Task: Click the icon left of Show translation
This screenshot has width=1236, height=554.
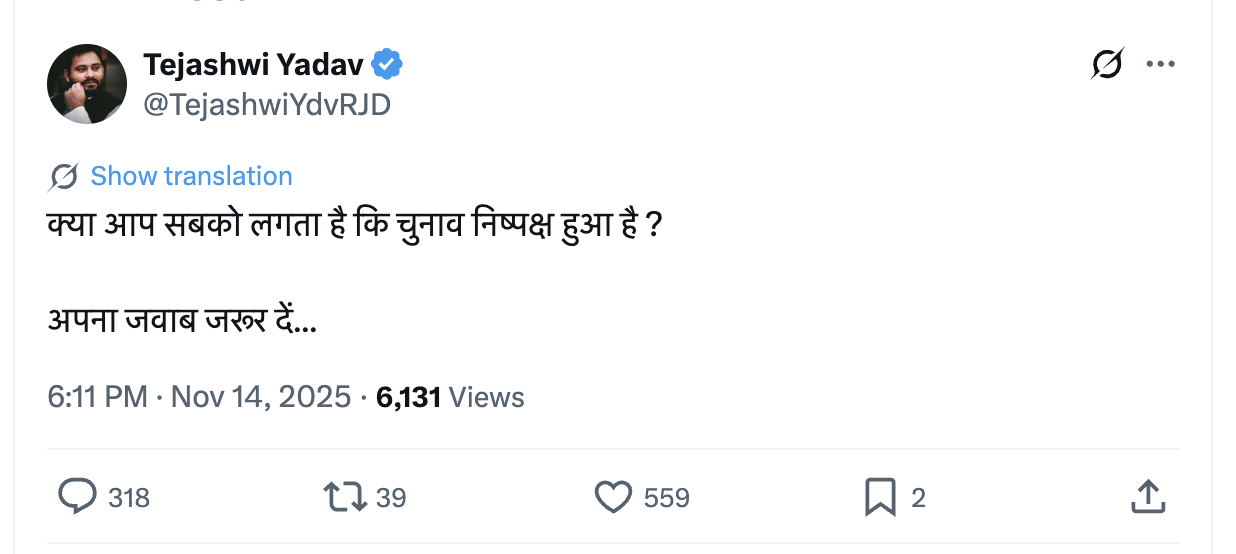Action: 63,177
